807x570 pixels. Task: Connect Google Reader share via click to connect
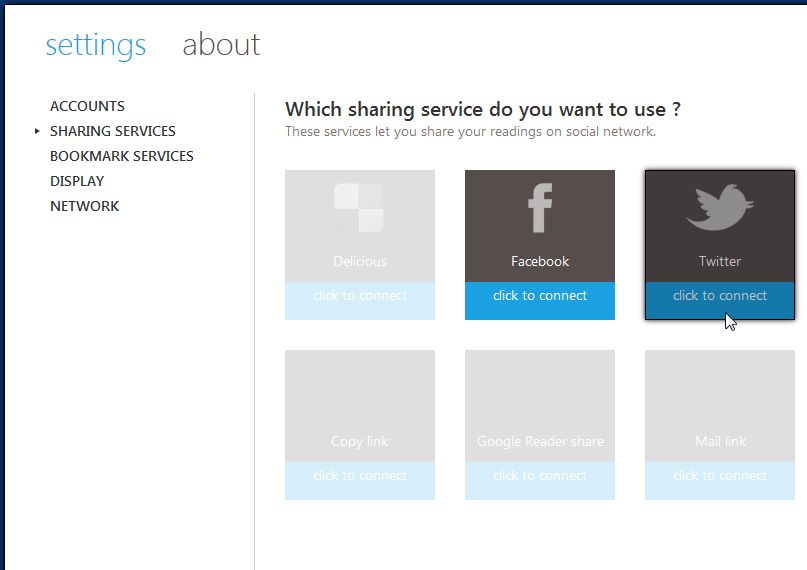point(540,480)
